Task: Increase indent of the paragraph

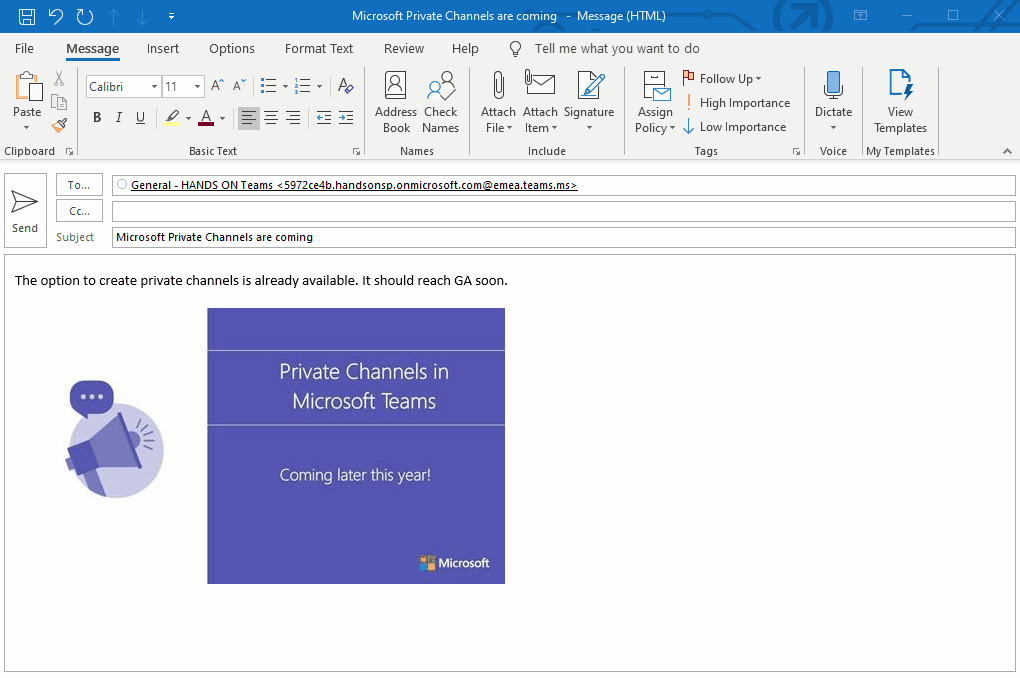Action: (346, 118)
